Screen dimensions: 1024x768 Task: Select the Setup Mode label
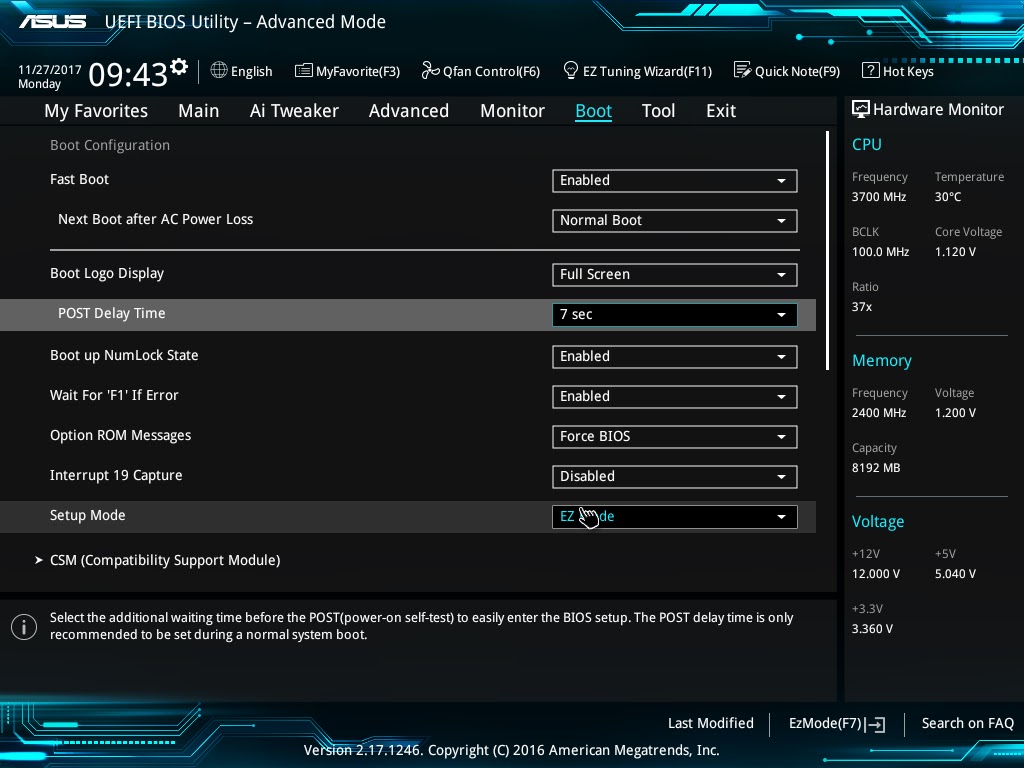[88, 515]
